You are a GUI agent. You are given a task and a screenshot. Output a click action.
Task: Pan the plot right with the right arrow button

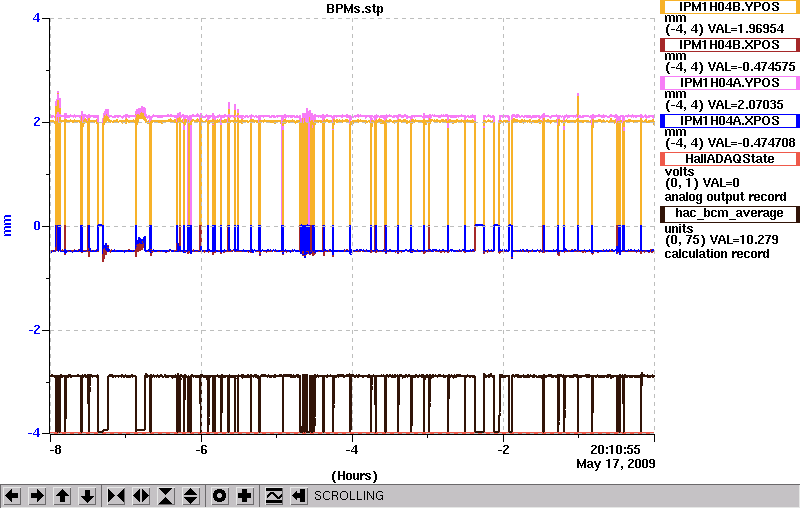[x=37, y=496]
